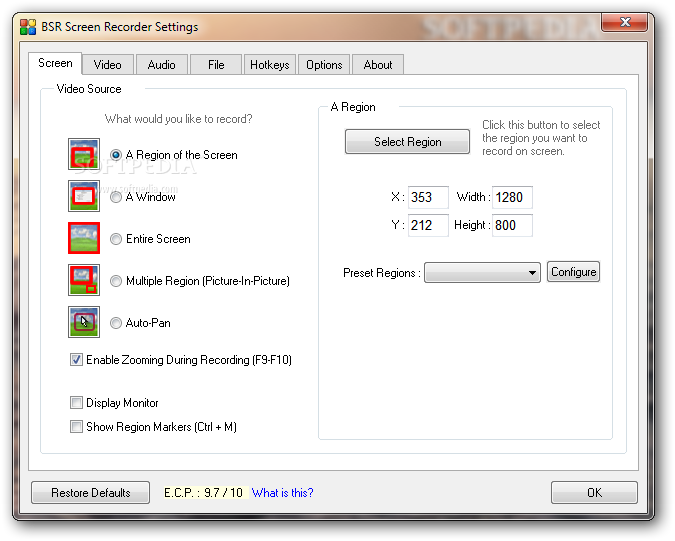Click Restore Defaults button
The width and height of the screenshot is (675, 541).
click(90, 492)
